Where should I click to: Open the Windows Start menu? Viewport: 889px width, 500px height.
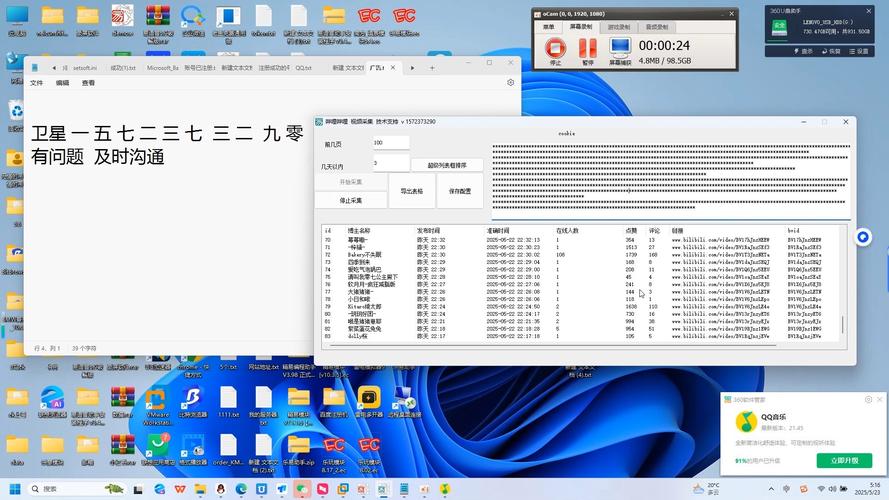tap(15, 489)
